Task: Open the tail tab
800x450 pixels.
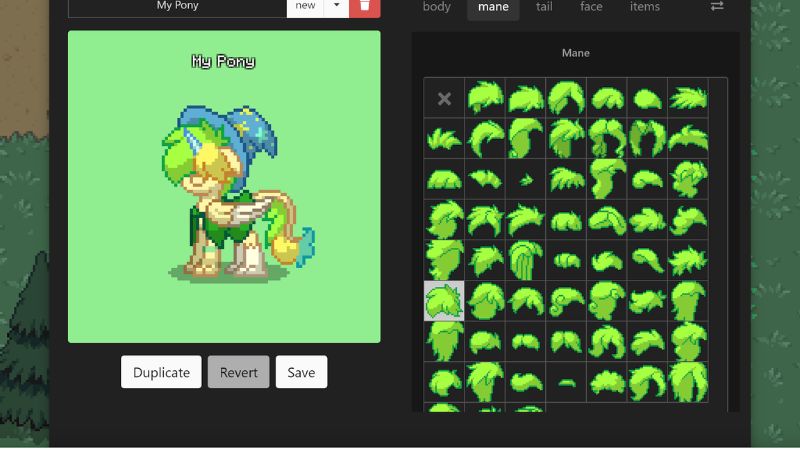Action: 544,7
